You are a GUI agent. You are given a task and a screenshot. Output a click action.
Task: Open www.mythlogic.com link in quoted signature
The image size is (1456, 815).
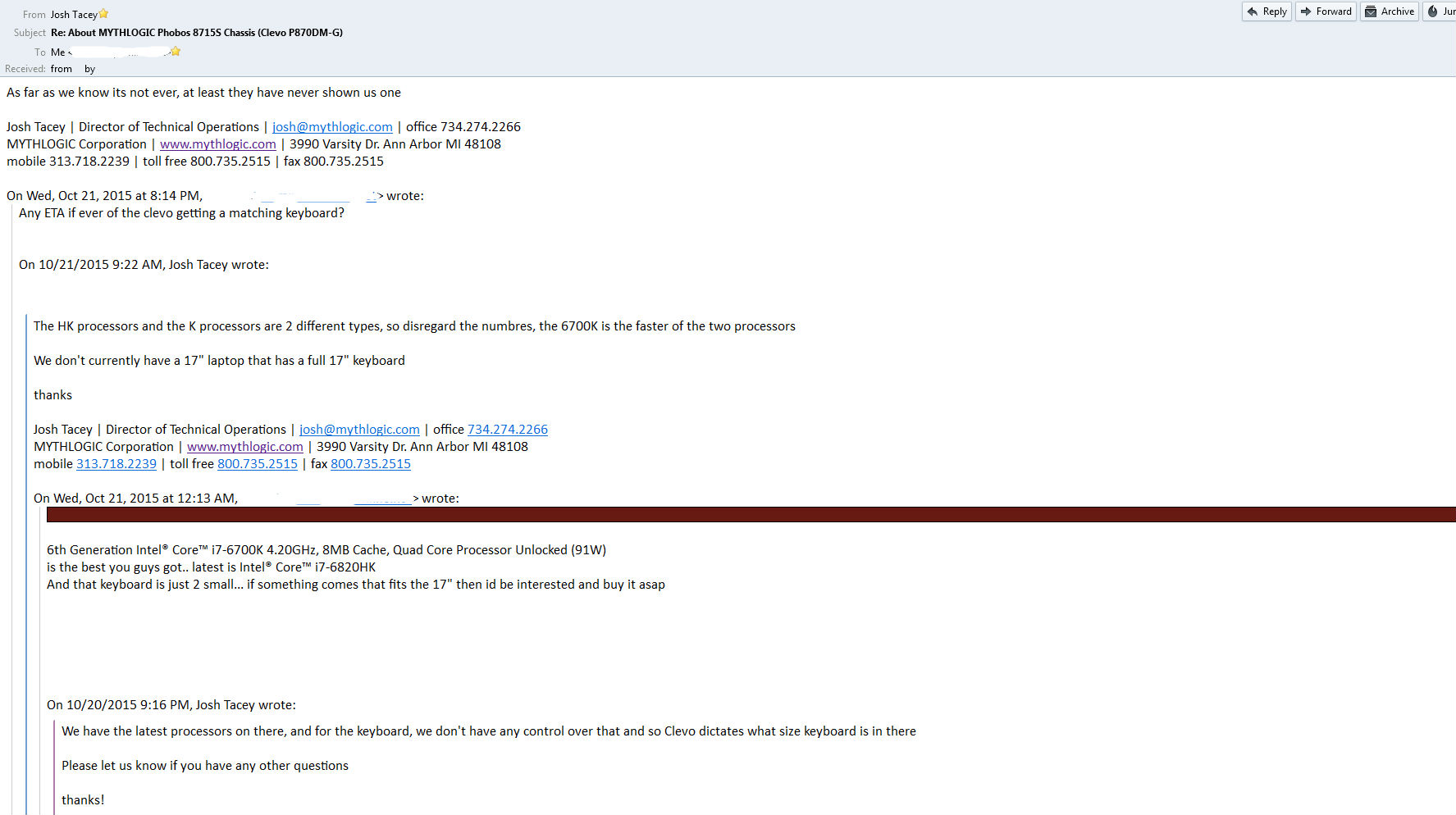tap(244, 447)
